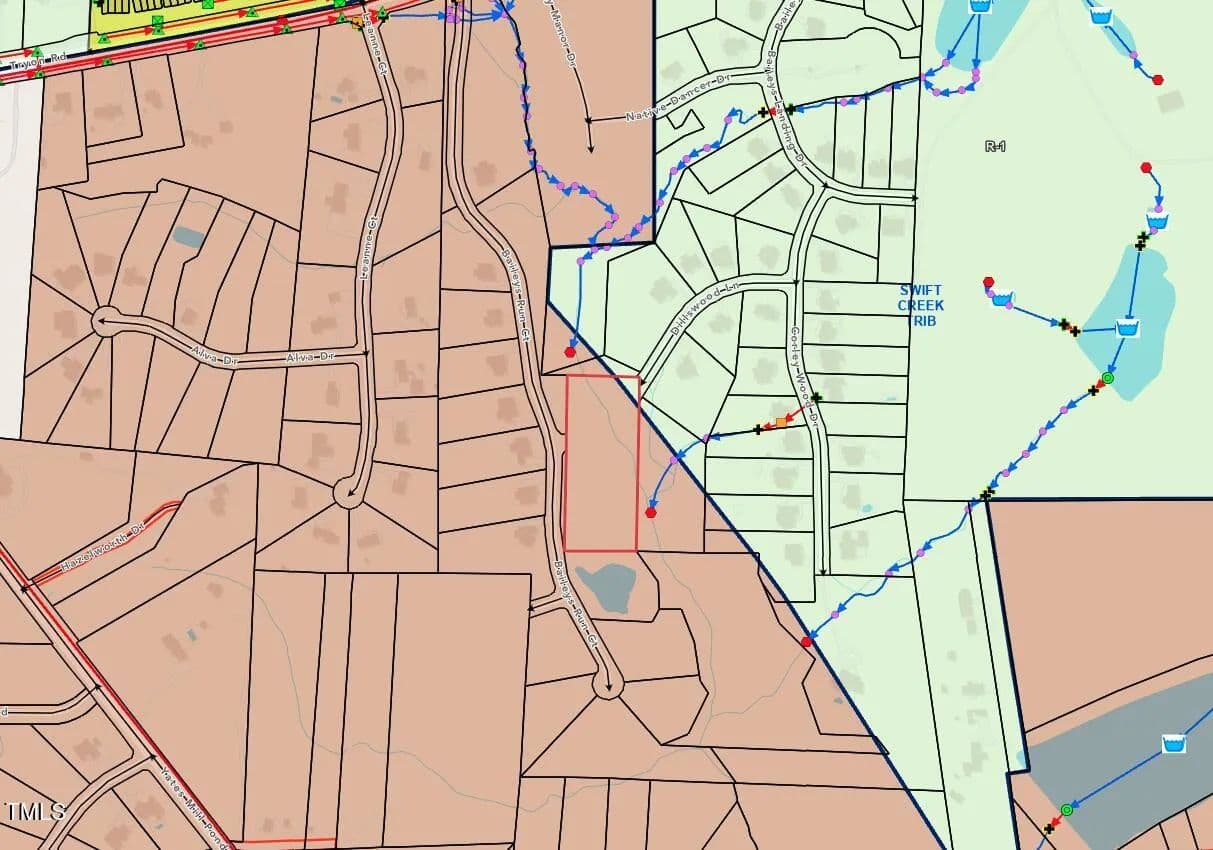Click the TMLS watermark
Image resolution: width=1213 pixels, height=850 pixels.
point(34,811)
